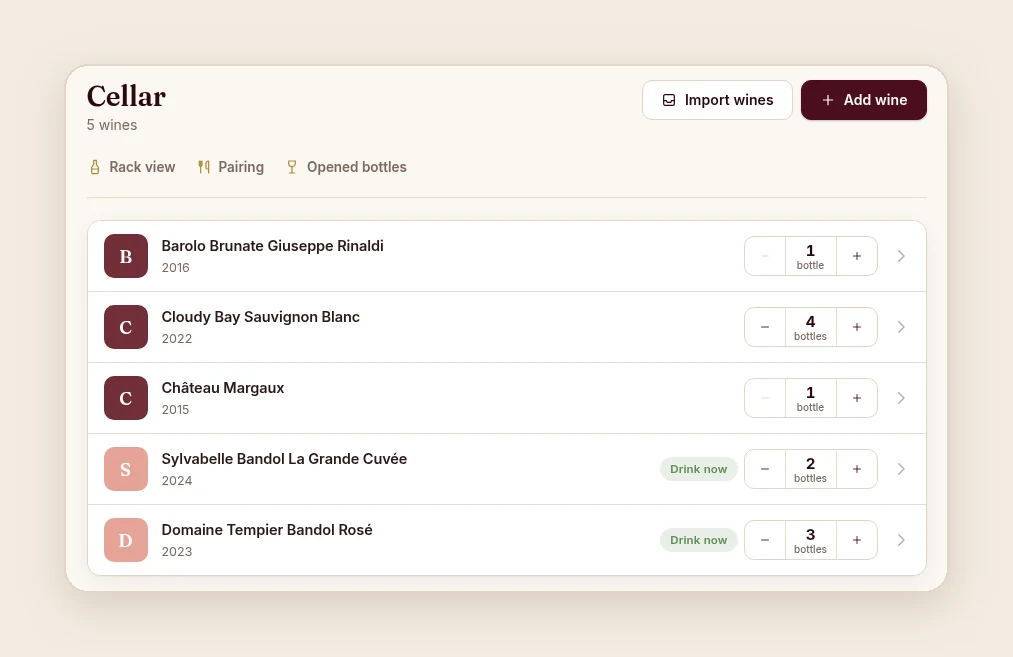This screenshot has width=1013, height=657.
Task: Decrease Cloudy Bay Sauvignon Blanc bottles
Action: [x=765, y=327]
